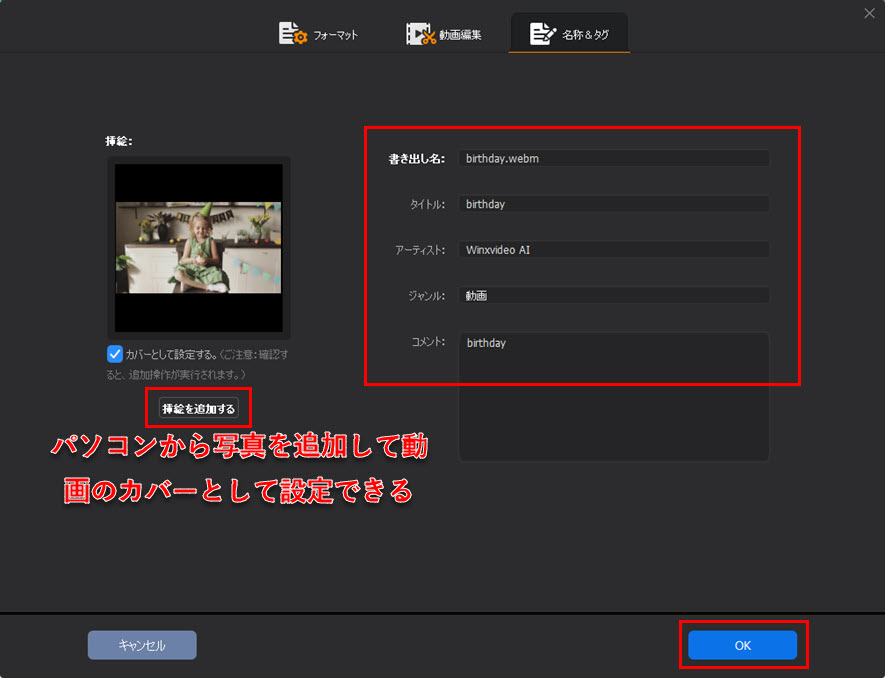885x678 pixels.
Task: Open the フォーマット tab
Action: tap(319, 34)
